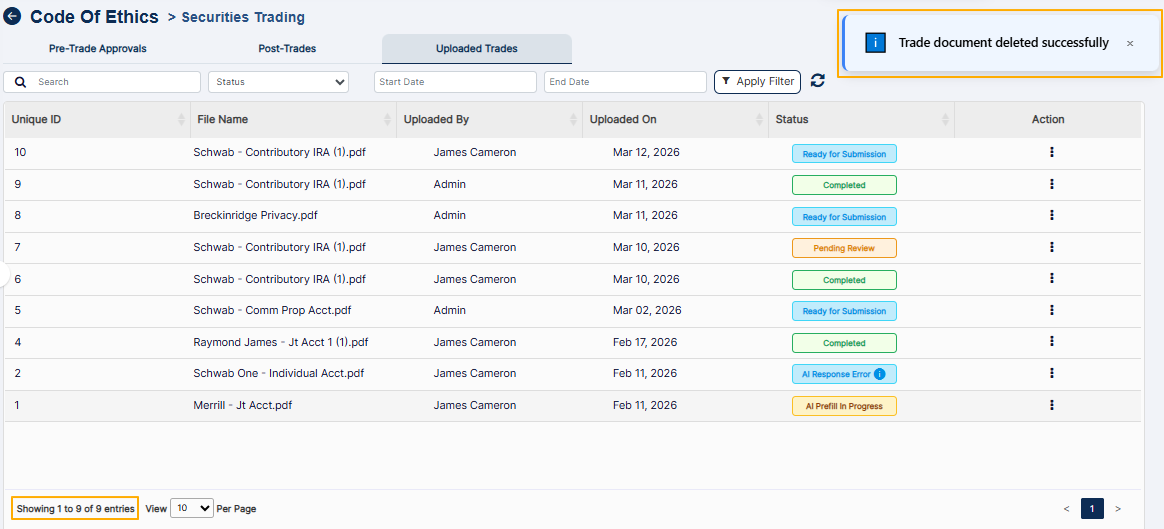The height and width of the screenshot is (529, 1164).
Task: Go to the next page arrow
Action: coord(1118,508)
